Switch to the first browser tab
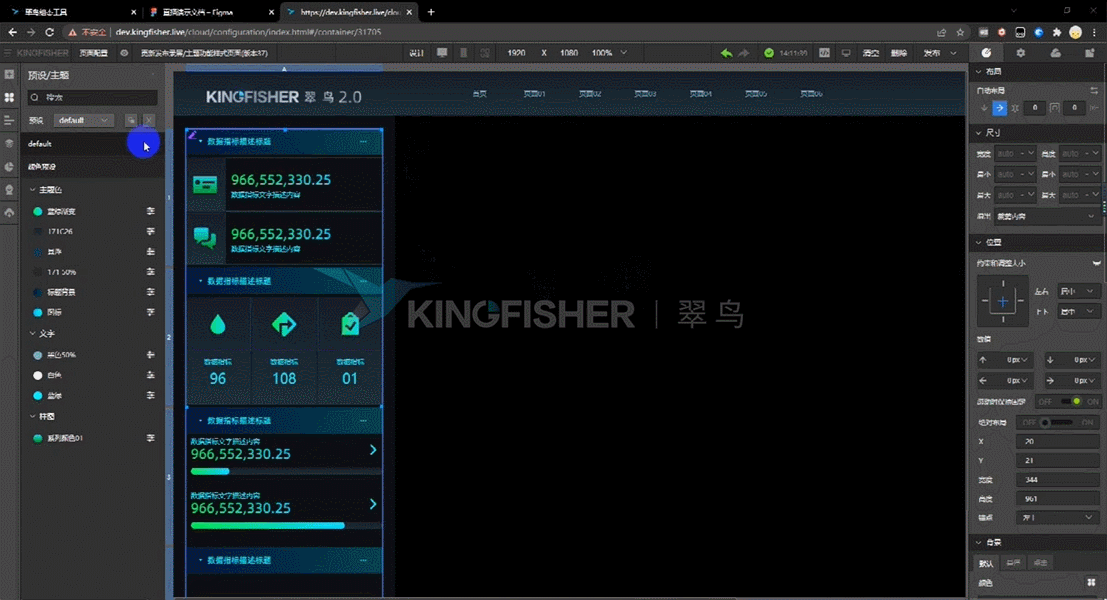 pos(73,12)
